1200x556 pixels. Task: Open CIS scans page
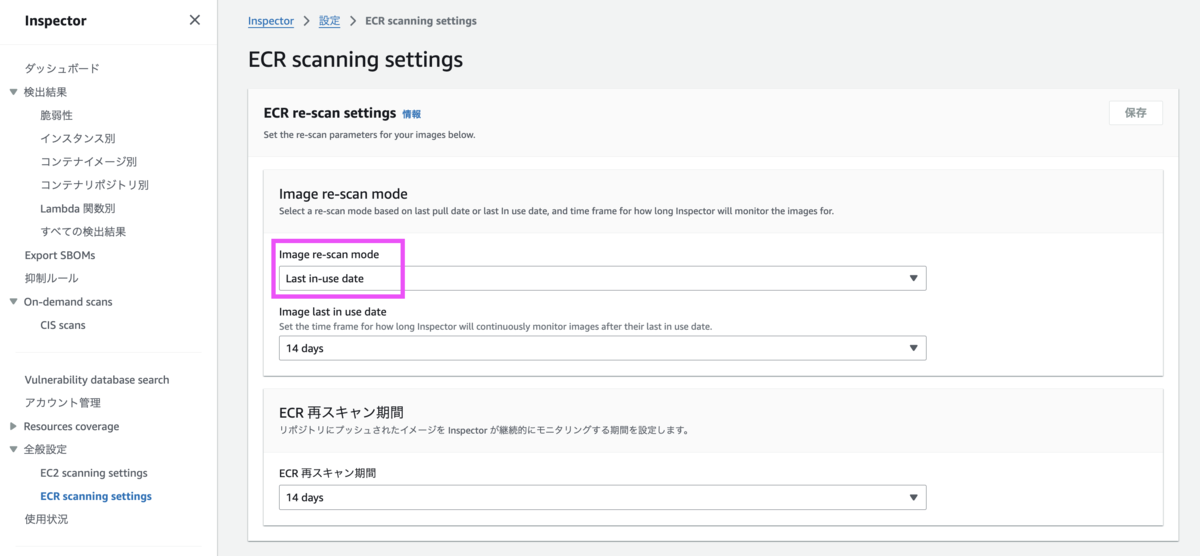pyautogui.click(x=63, y=325)
